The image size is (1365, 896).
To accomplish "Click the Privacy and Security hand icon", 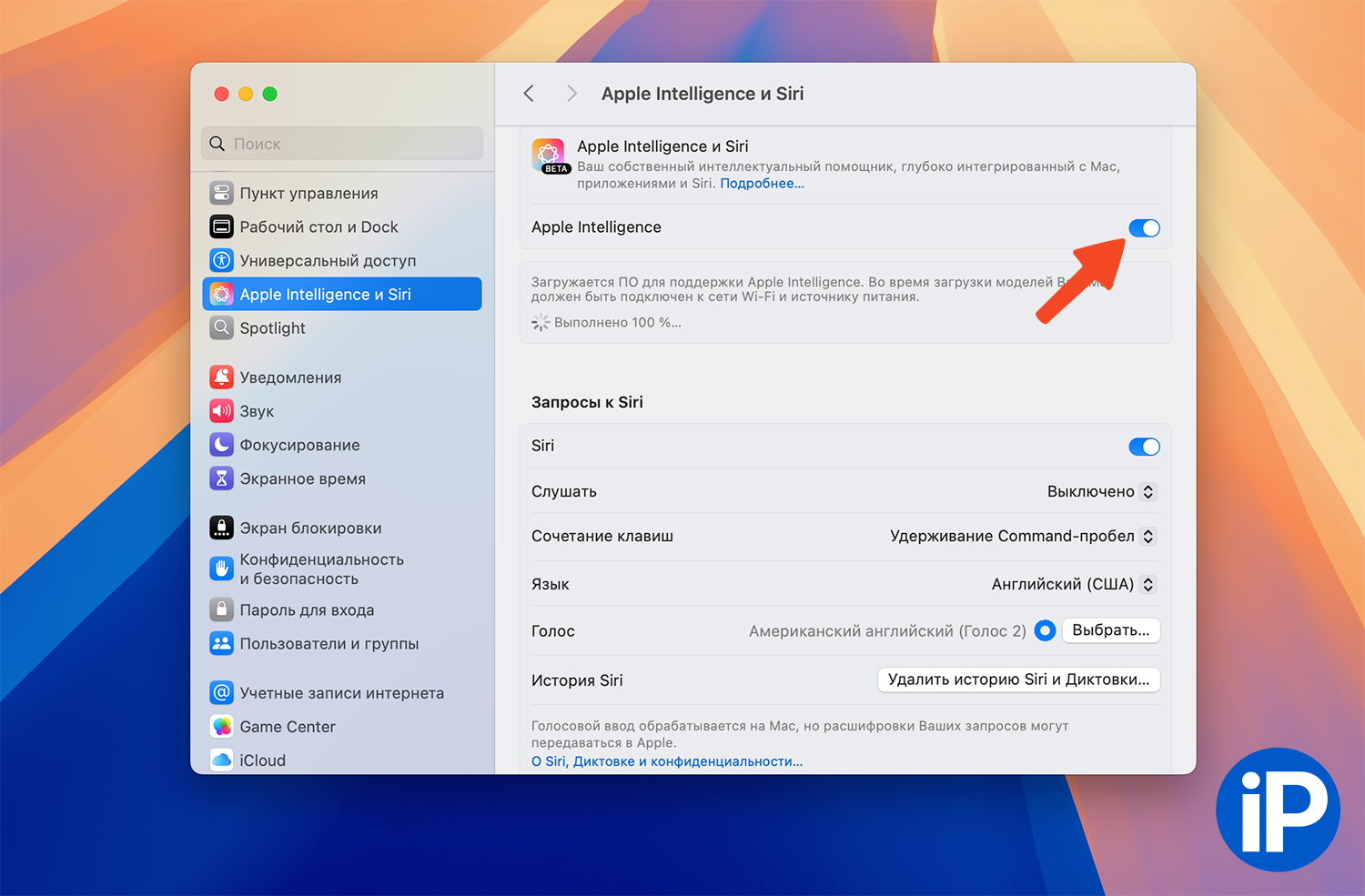I will (221, 569).
